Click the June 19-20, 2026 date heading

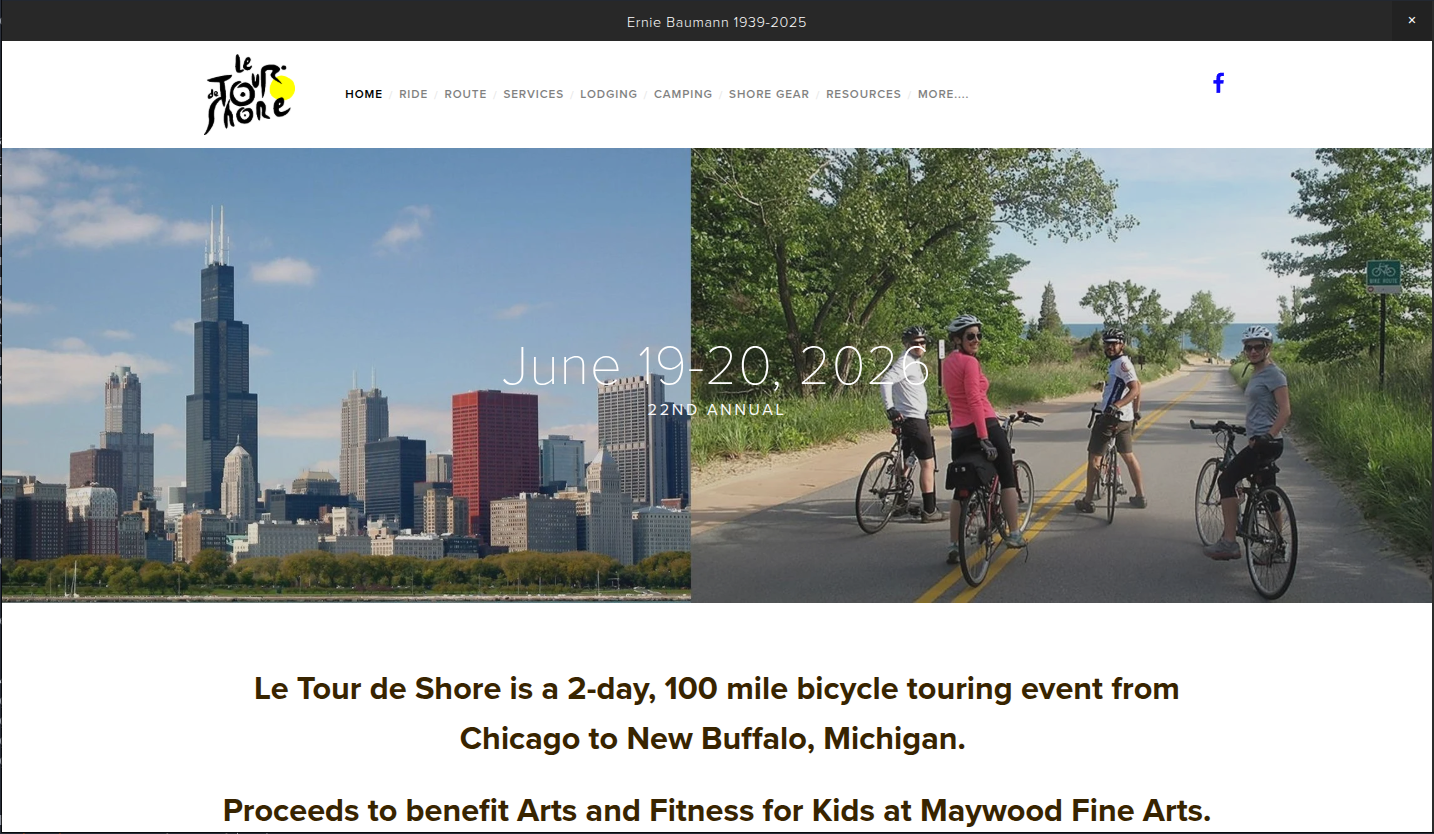pos(716,367)
